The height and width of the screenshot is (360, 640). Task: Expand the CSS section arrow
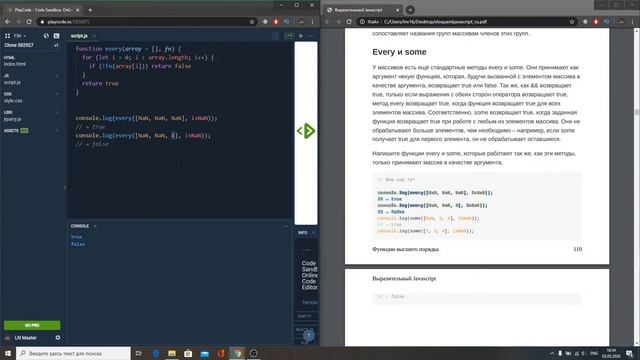(57, 94)
